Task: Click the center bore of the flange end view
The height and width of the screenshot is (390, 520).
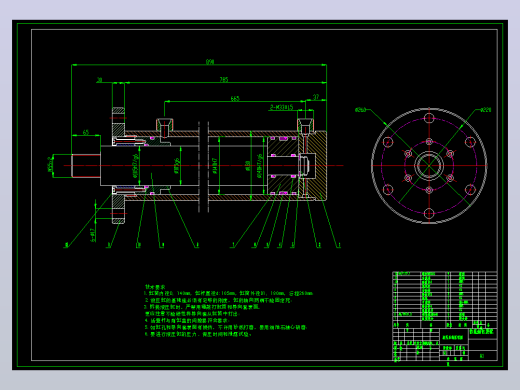Action: click(x=429, y=165)
